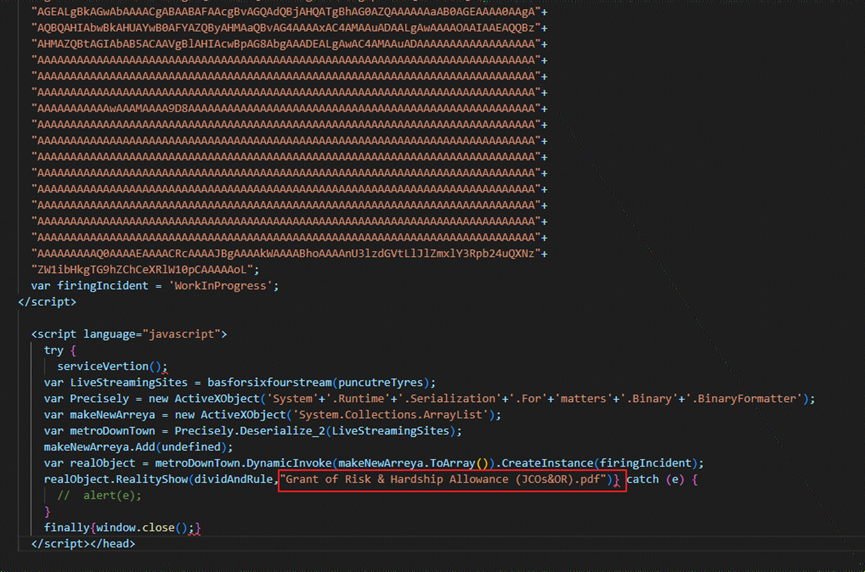Click the base64 line beginning "AQBQAHIAbwBkAHUAYwB0"
The height and width of the screenshot is (572, 865).
click(289, 28)
